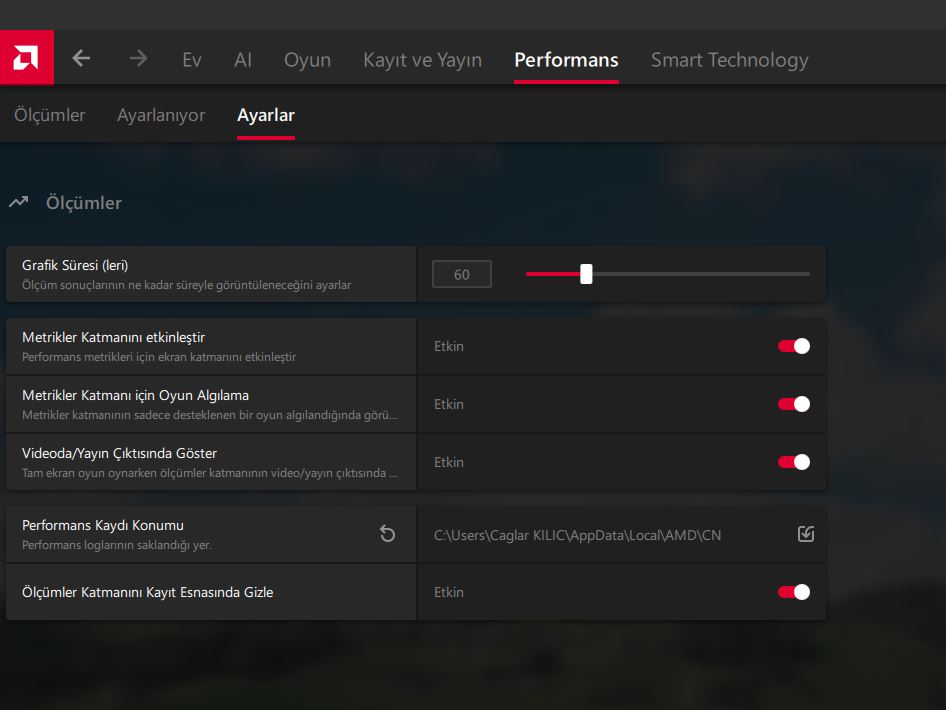Click the Grafik Süresi slider handle
946x710 pixels.
click(x=586, y=274)
